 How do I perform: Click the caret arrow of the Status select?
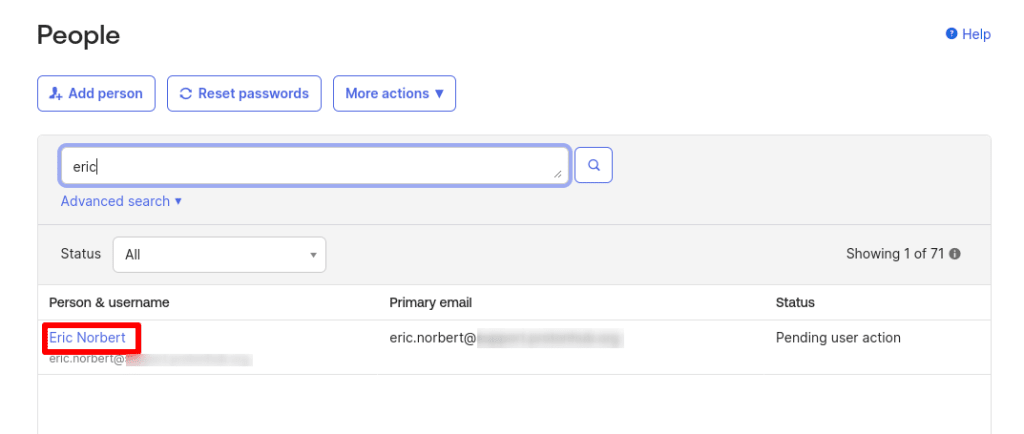pos(313,255)
